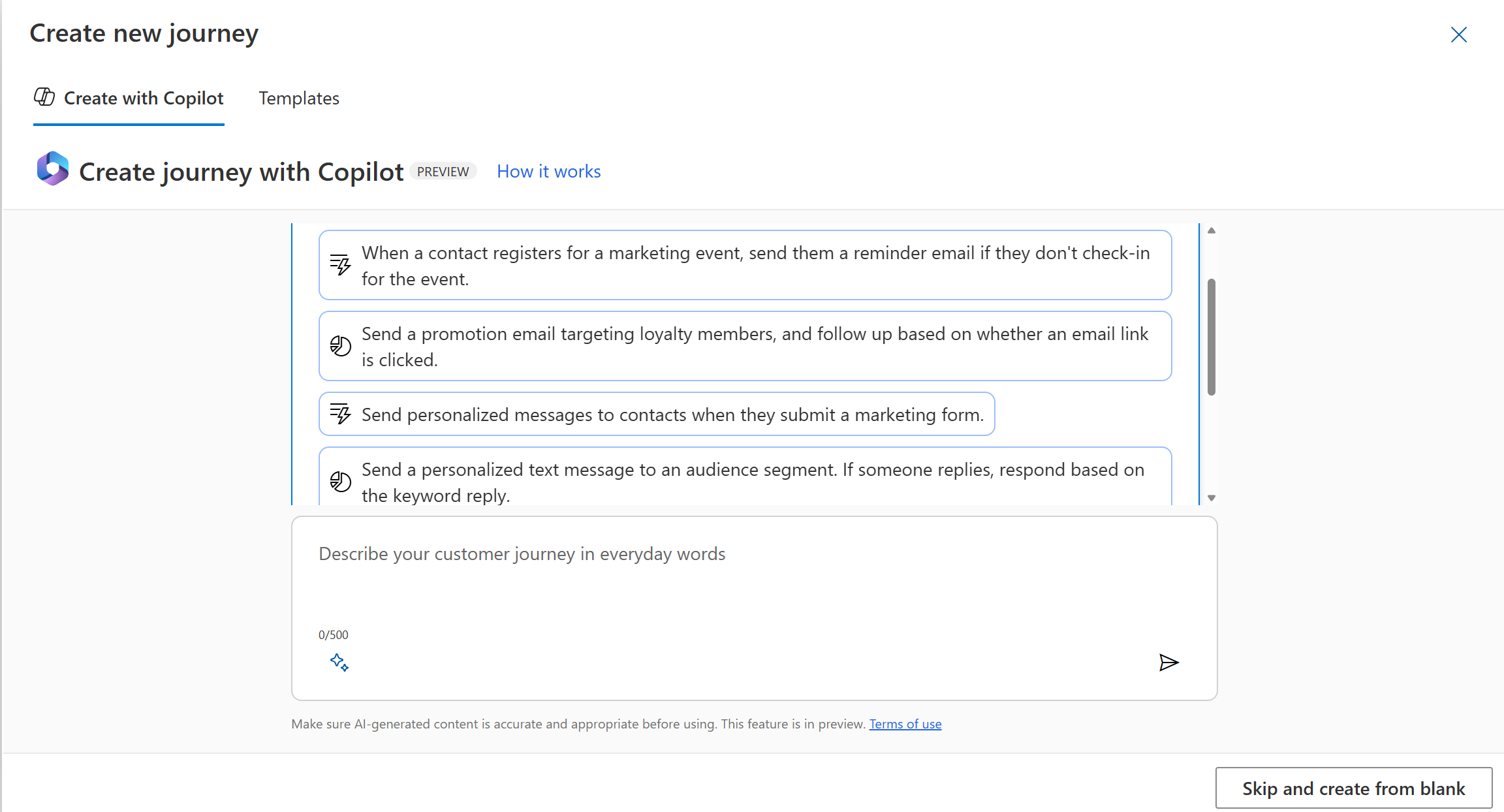Click the send arrow icon
This screenshot has height=812, width=1504.
1168,663
